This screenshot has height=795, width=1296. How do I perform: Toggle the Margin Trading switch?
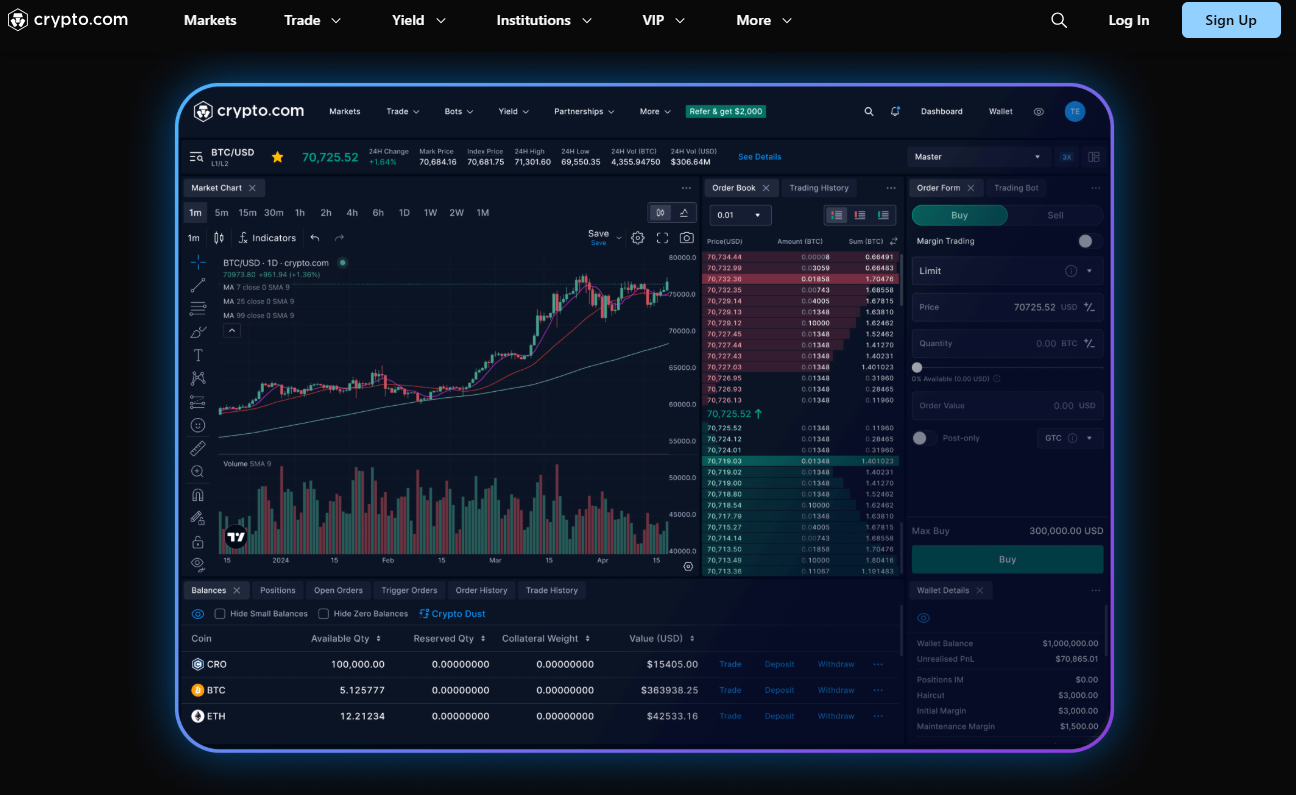tap(1090, 241)
